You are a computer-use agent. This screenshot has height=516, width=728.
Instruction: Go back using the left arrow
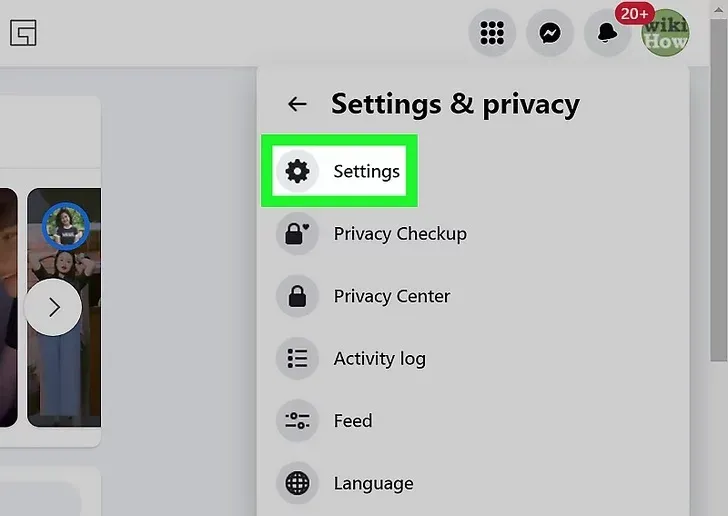coord(297,104)
